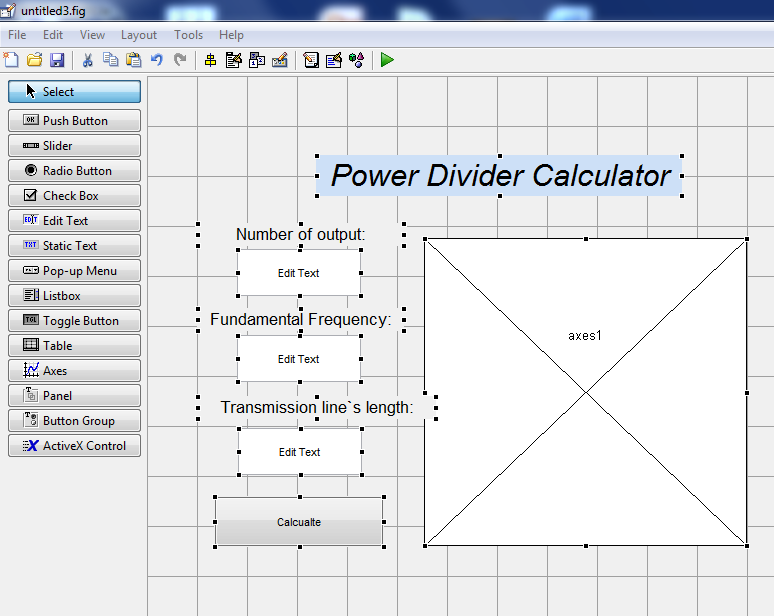Image resolution: width=774 pixels, height=616 pixels.
Task: Open the Layout menu
Action: coord(139,35)
